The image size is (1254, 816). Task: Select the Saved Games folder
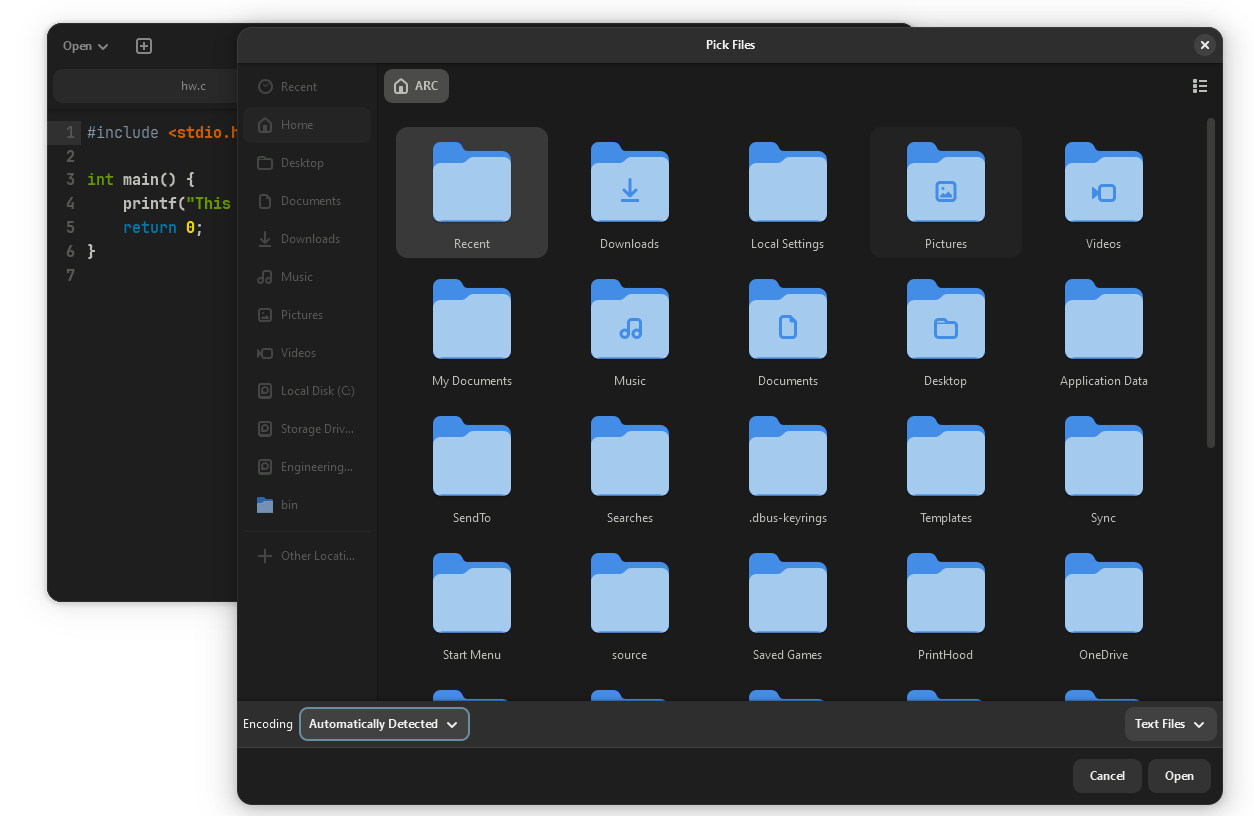pos(788,604)
